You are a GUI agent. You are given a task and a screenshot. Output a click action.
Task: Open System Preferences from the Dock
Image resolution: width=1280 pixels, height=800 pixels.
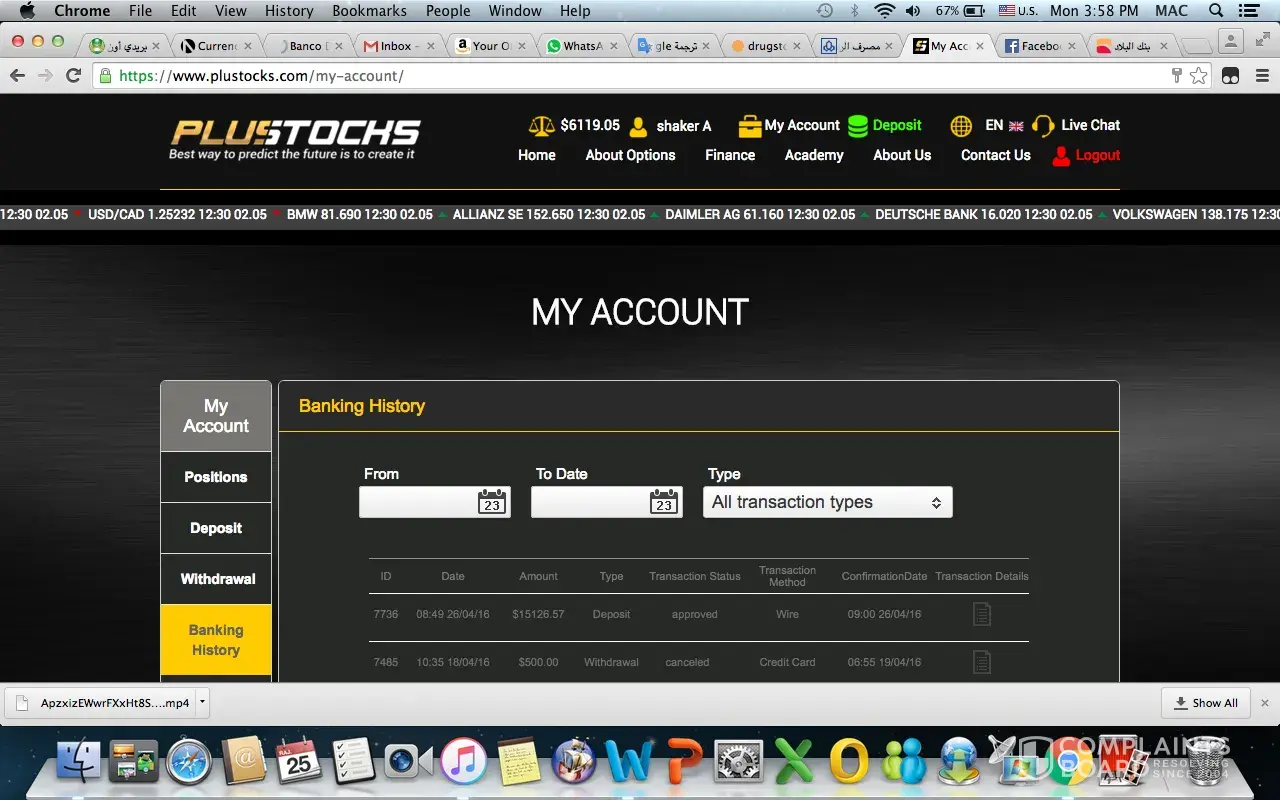tap(739, 763)
